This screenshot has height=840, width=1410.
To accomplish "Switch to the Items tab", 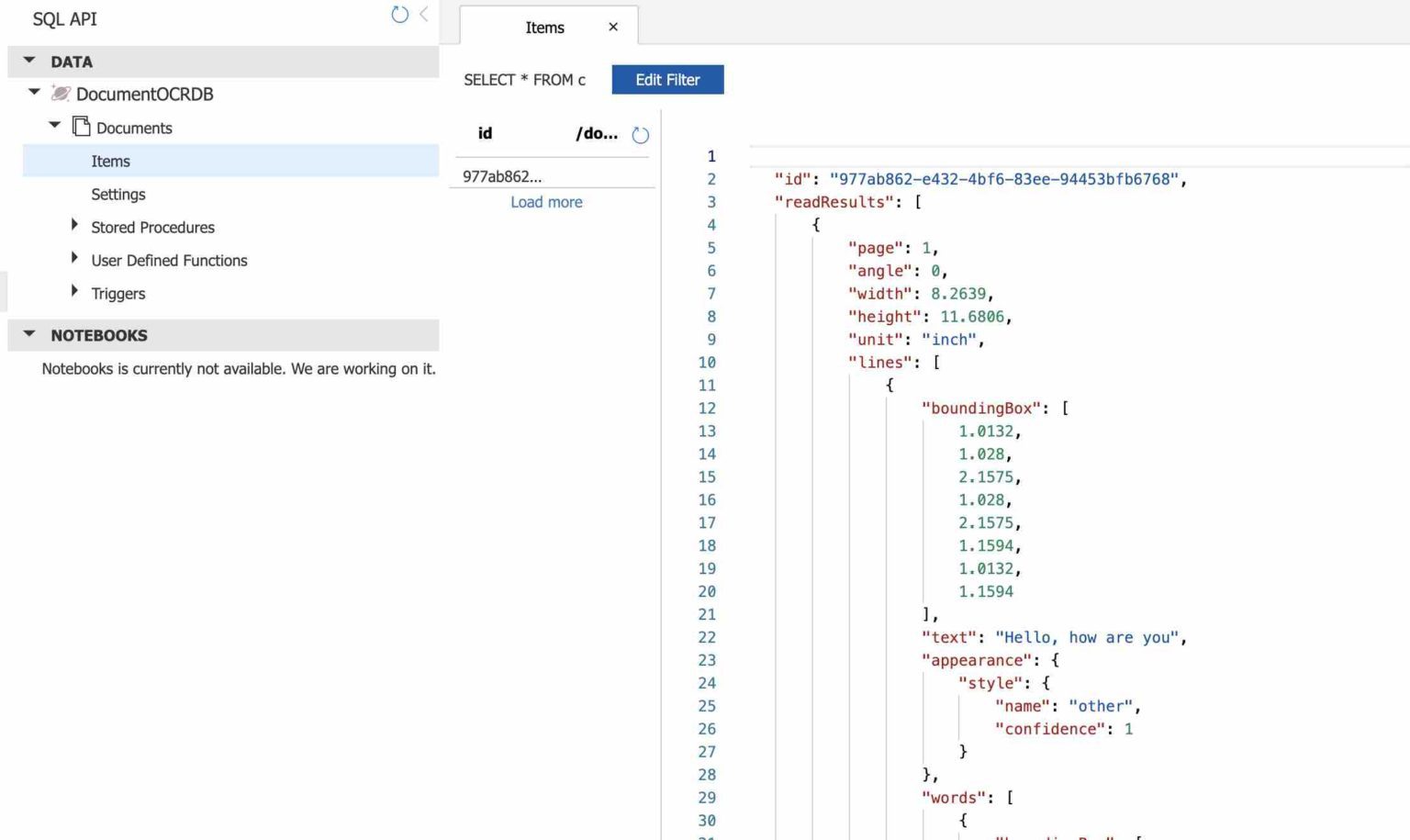I will coord(545,27).
